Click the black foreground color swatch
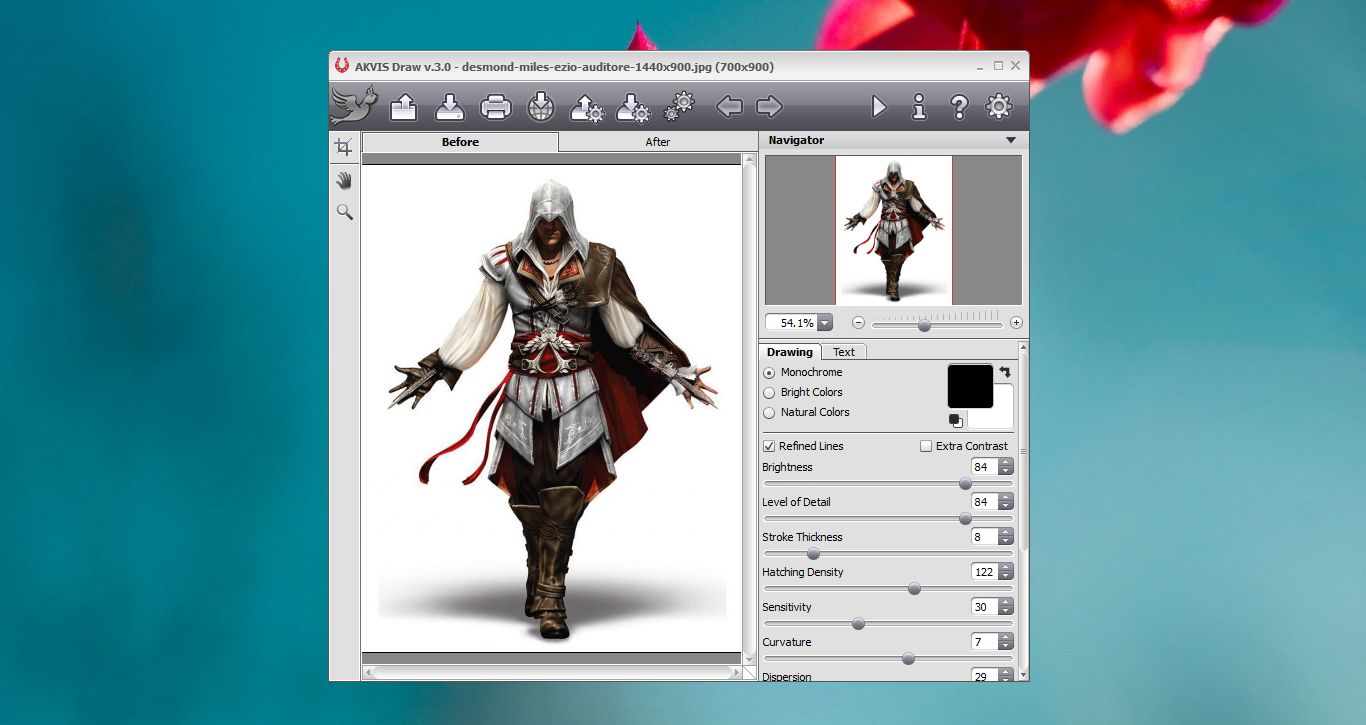 tap(970, 387)
